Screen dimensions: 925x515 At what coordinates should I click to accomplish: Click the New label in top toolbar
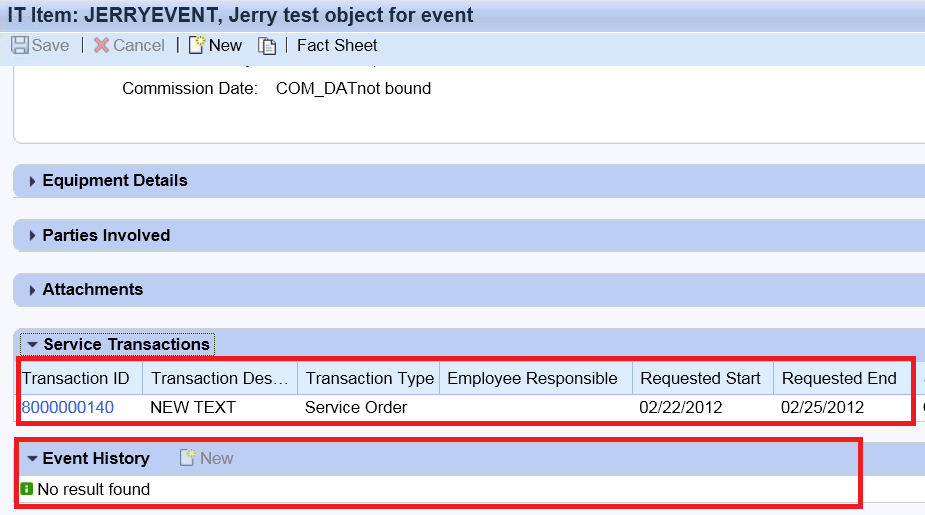click(x=225, y=45)
